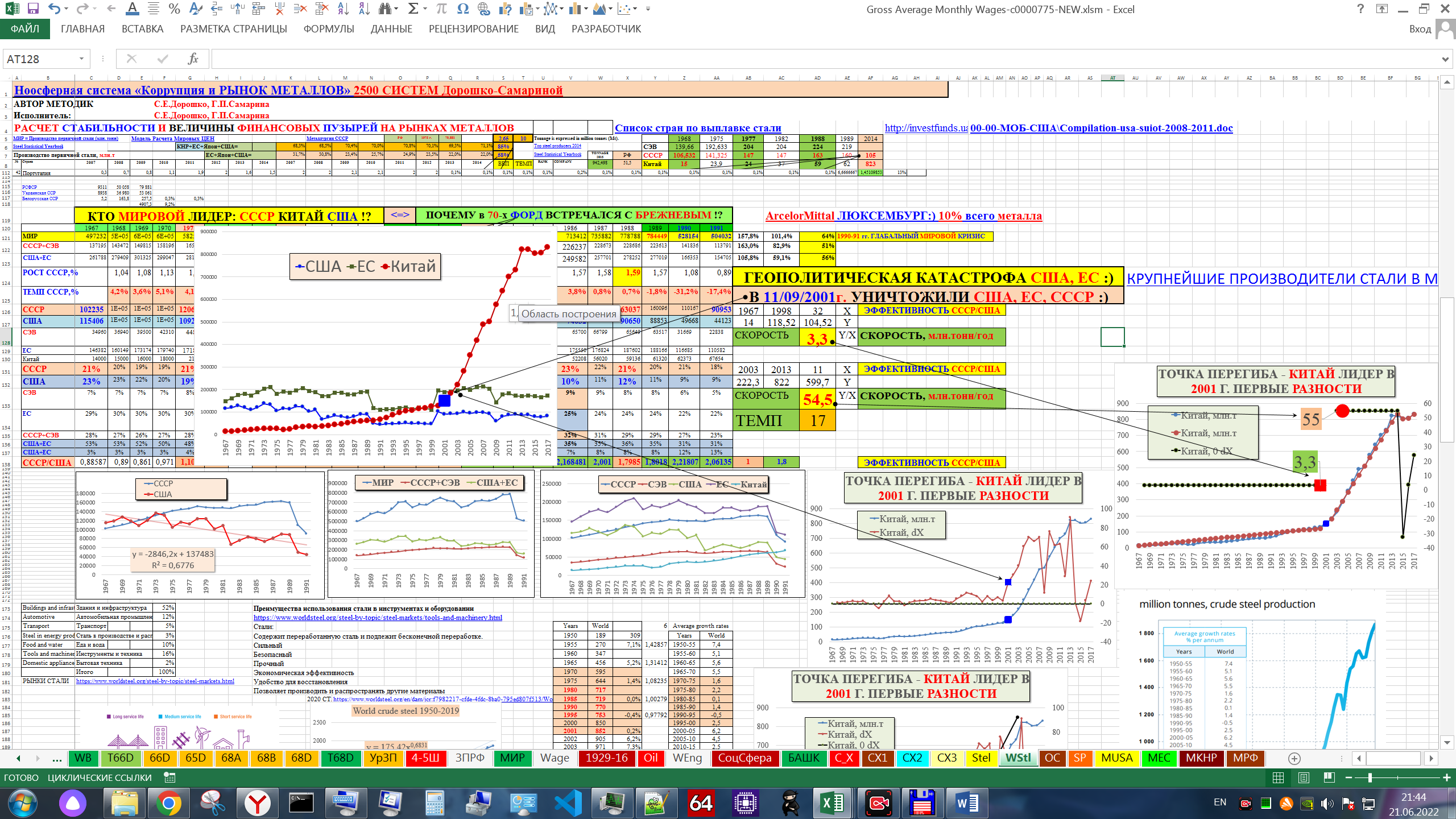Switch to the МИР sheet tab

(512, 758)
